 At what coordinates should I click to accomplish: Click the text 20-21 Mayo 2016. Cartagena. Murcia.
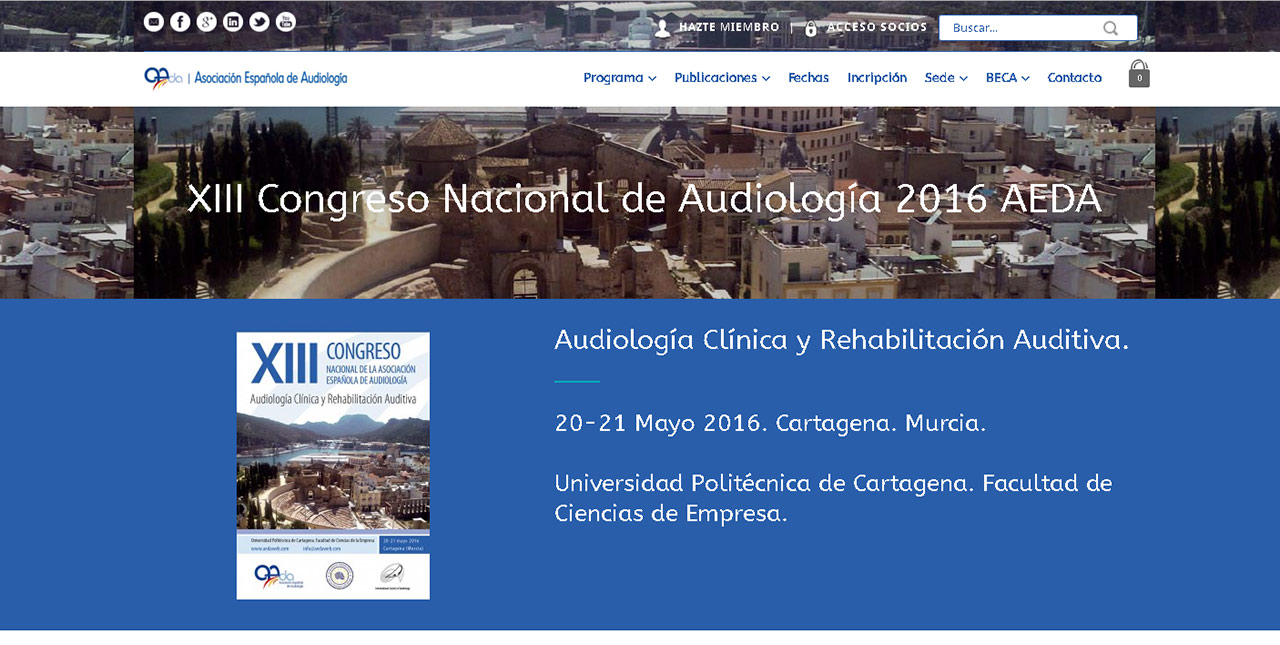coord(770,423)
